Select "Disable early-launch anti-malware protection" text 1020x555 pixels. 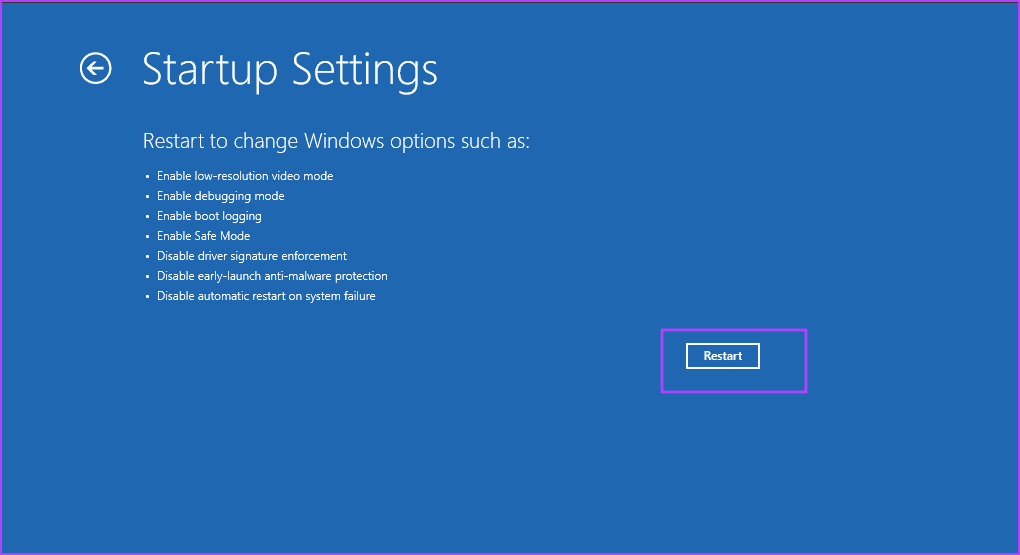(x=272, y=276)
